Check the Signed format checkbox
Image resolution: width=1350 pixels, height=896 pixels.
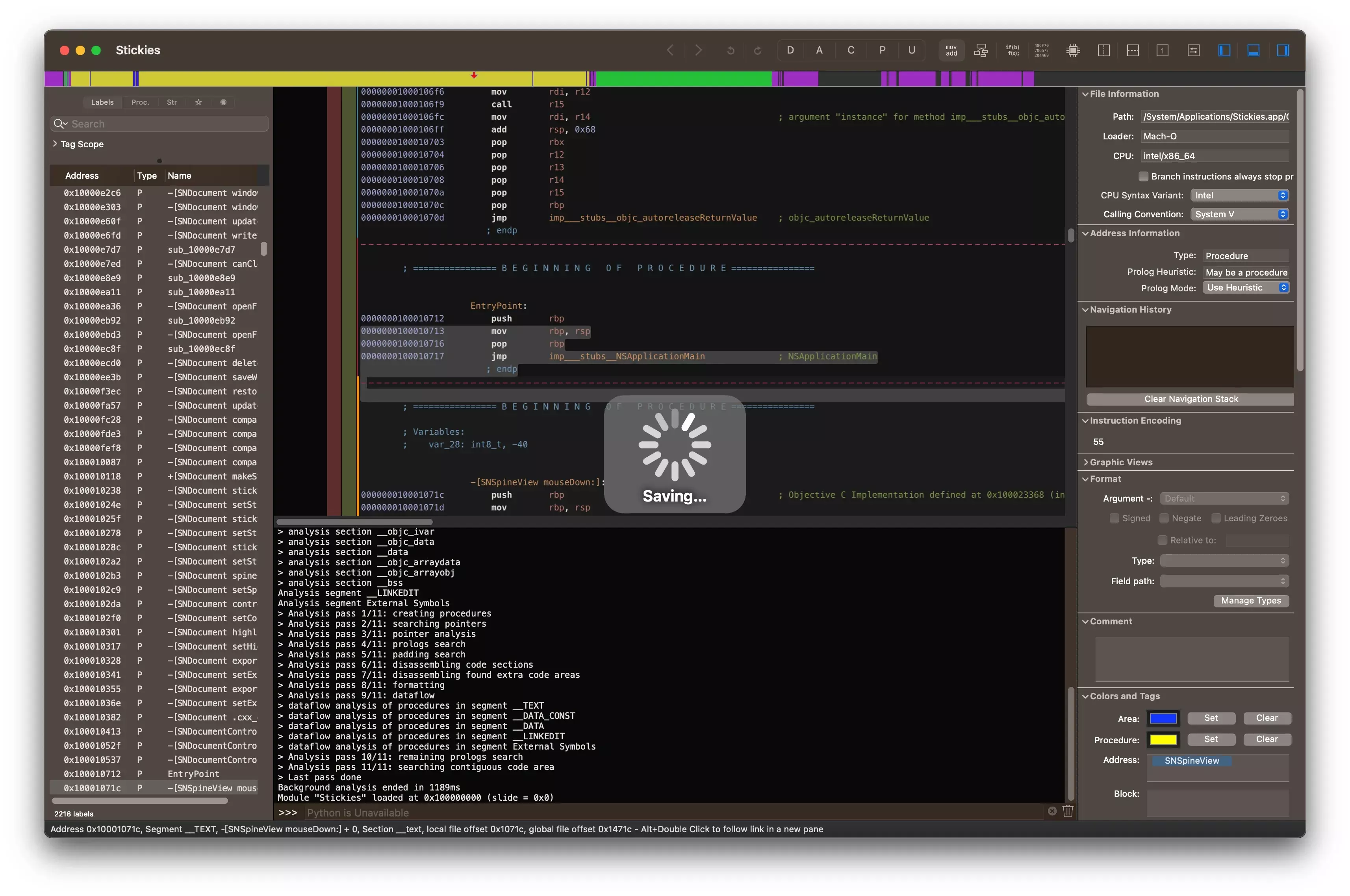pos(1114,518)
